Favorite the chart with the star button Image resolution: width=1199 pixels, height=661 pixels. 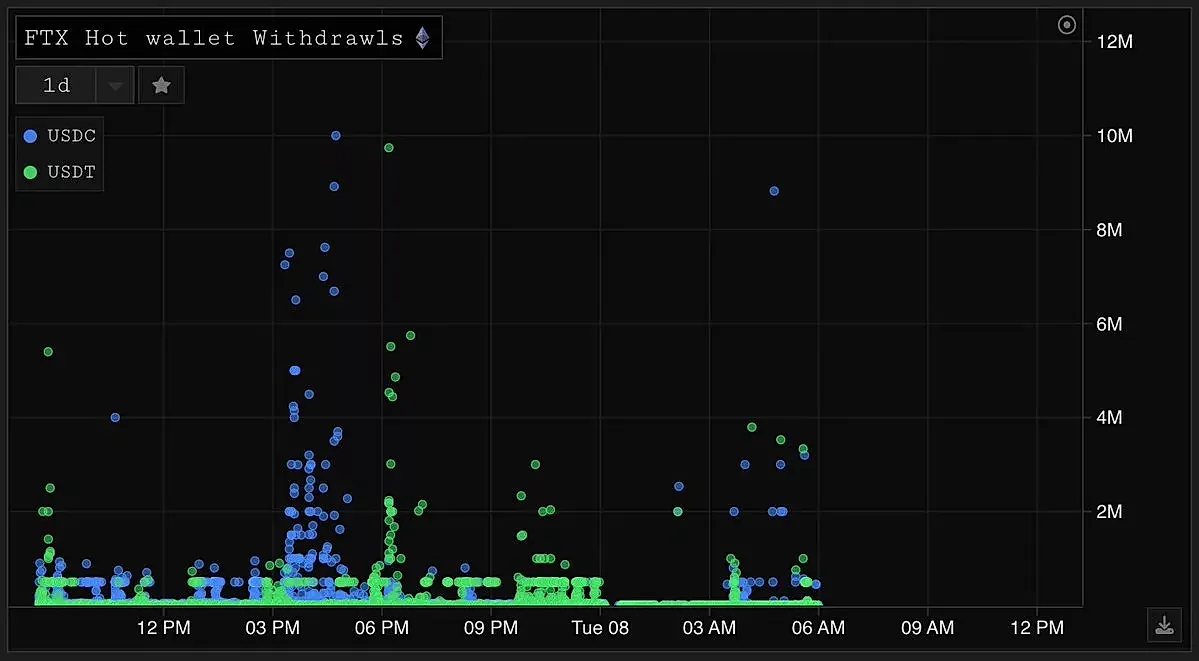coord(161,85)
